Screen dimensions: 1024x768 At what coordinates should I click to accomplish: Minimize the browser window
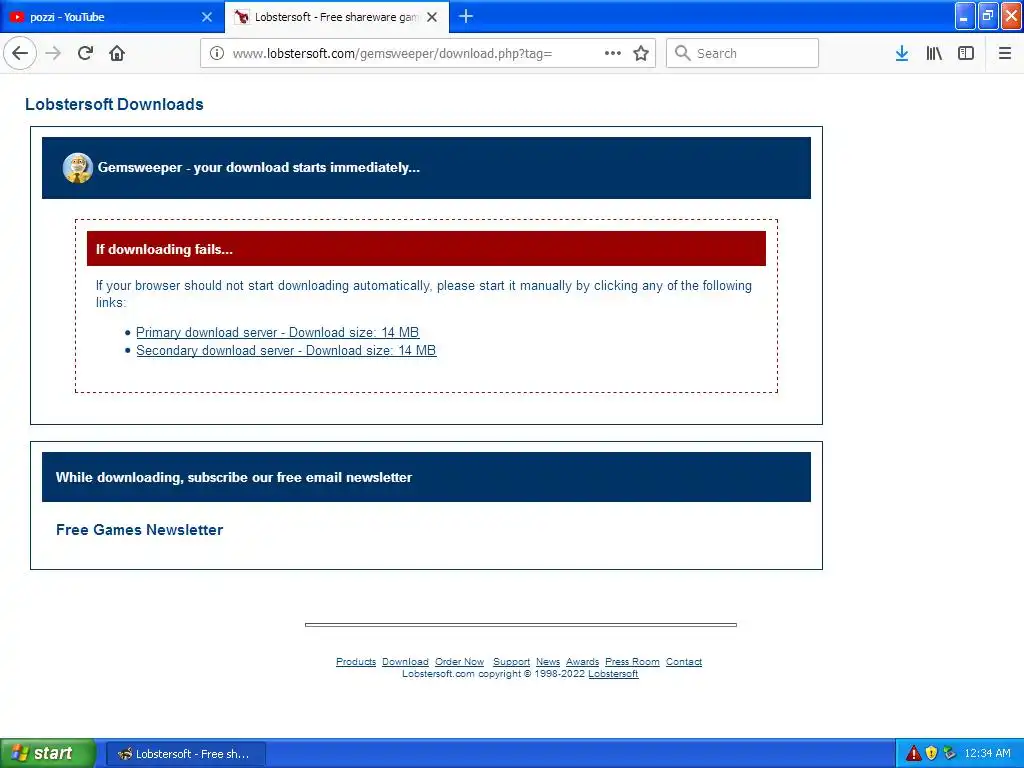tap(965, 16)
